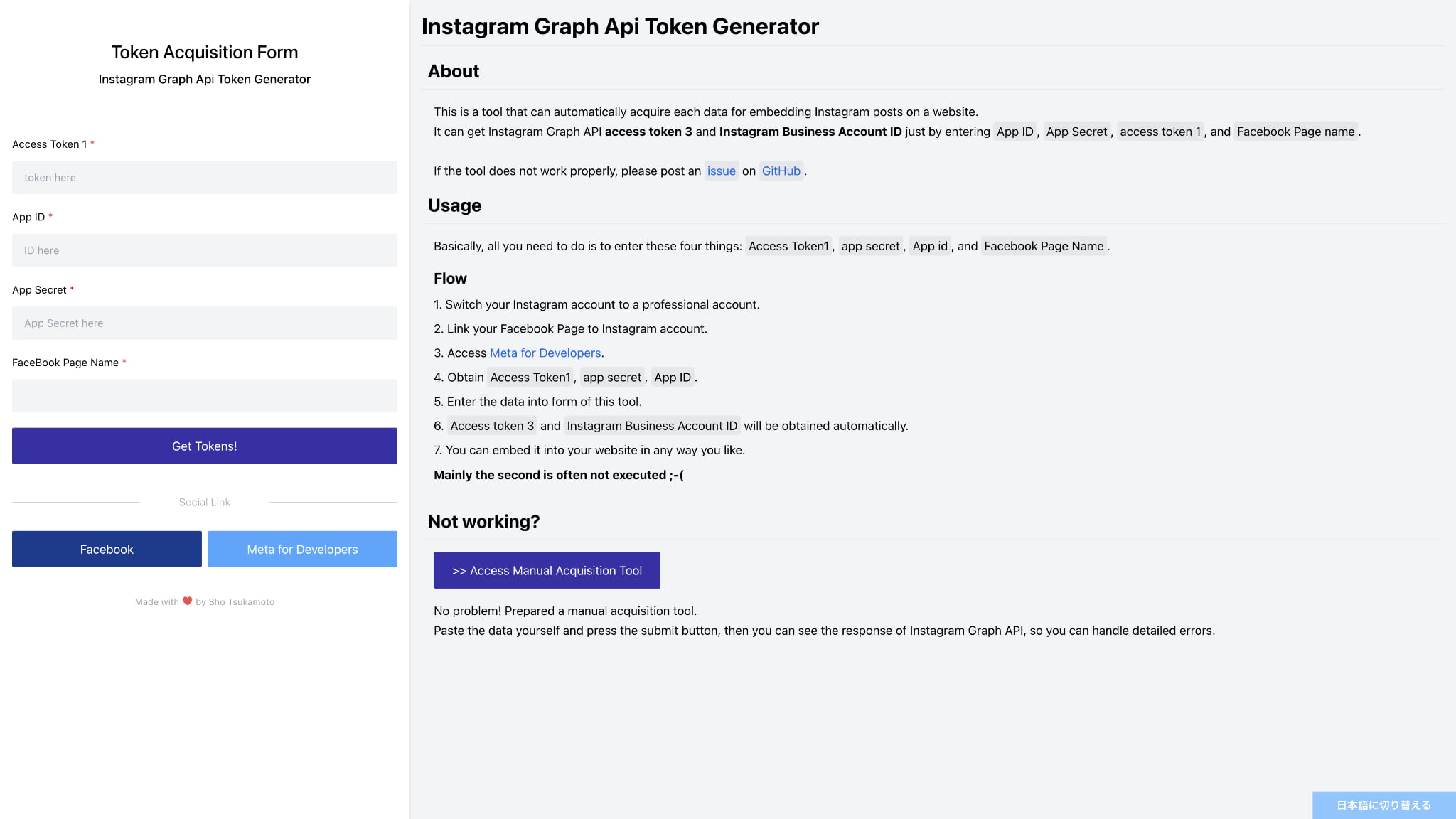Click the Not working? heading
Image resolution: width=1456 pixels, height=819 pixels.
coord(483,522)
